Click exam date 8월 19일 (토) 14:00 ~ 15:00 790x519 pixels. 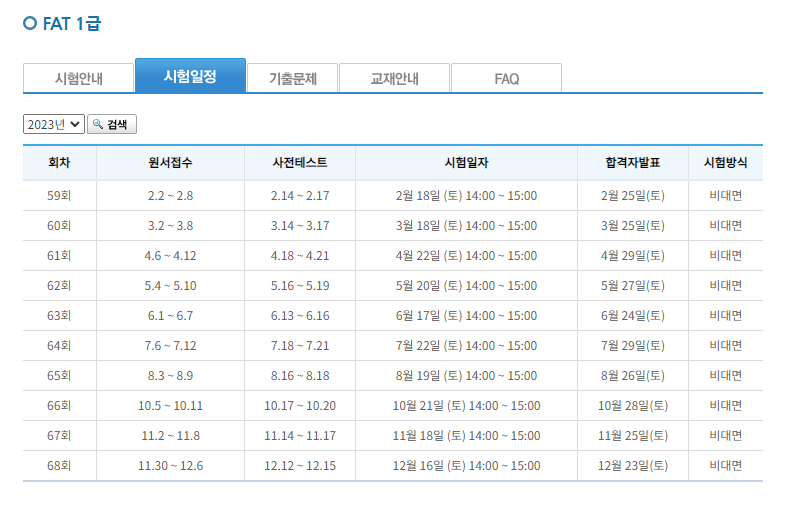pos(466,375)
